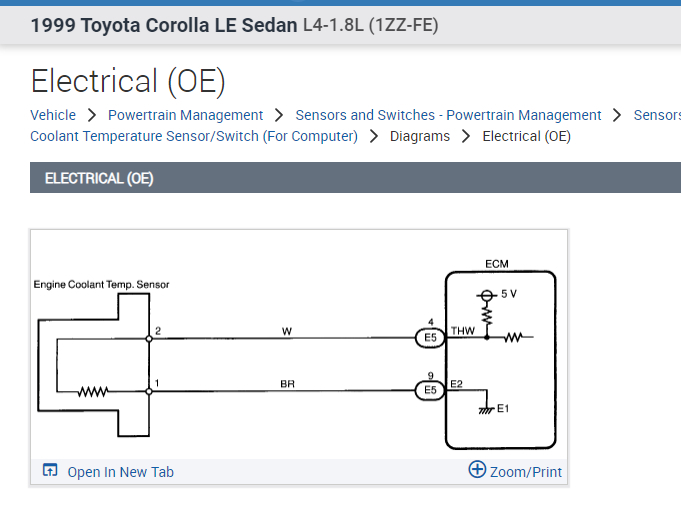Click the chevron arrow after Vehicle breadcrumb
This screenshot has height=524, width=681.
pyautogui.click(x=92, y=115)
